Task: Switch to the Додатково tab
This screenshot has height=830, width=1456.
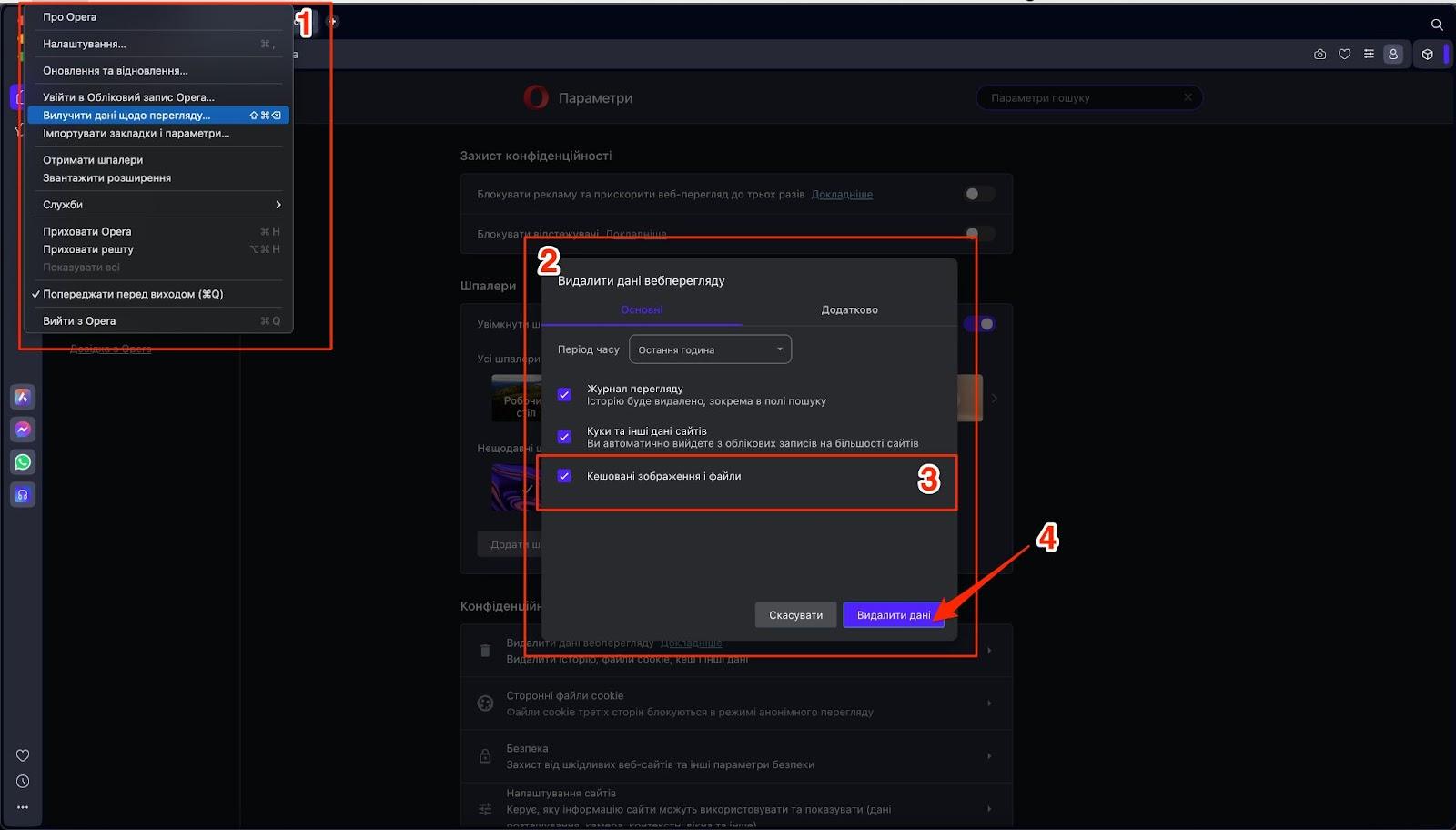Action: tap(849, 310)
